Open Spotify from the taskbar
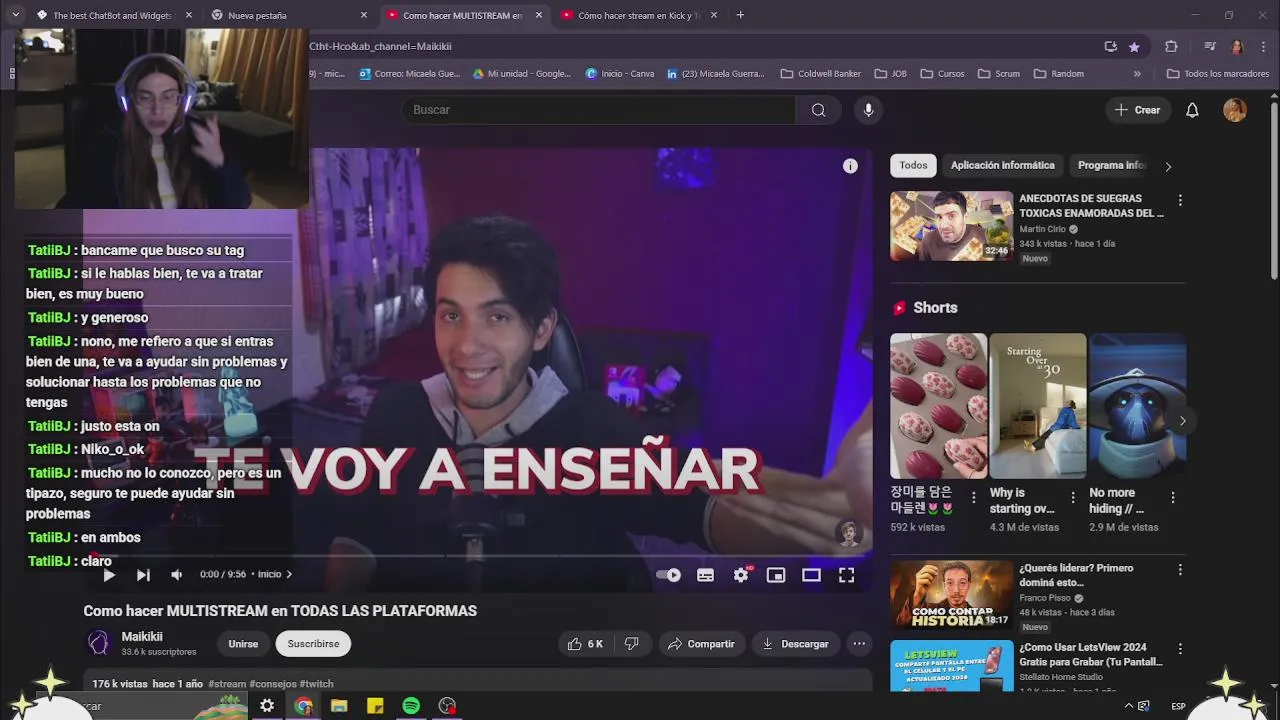This screenshot has height=720, width=1280. point(411,706)
